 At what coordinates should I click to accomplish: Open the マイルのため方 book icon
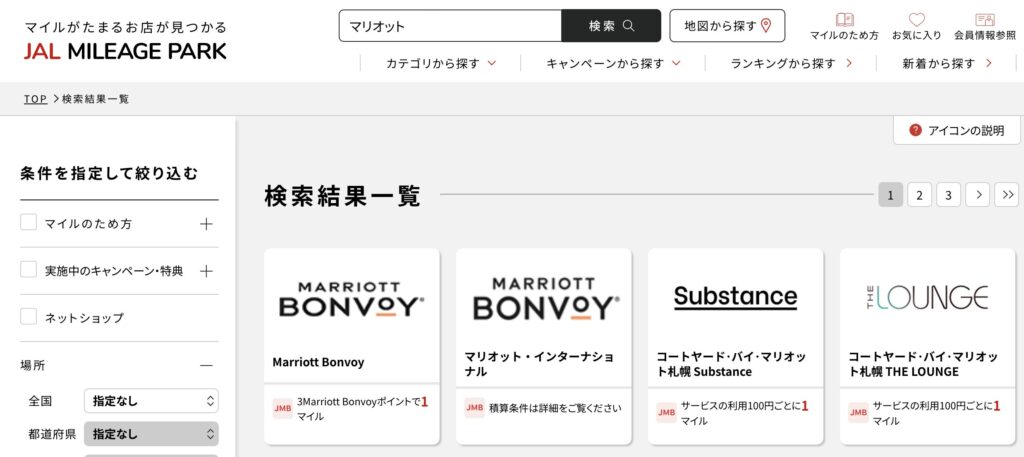tap(844, 20)
